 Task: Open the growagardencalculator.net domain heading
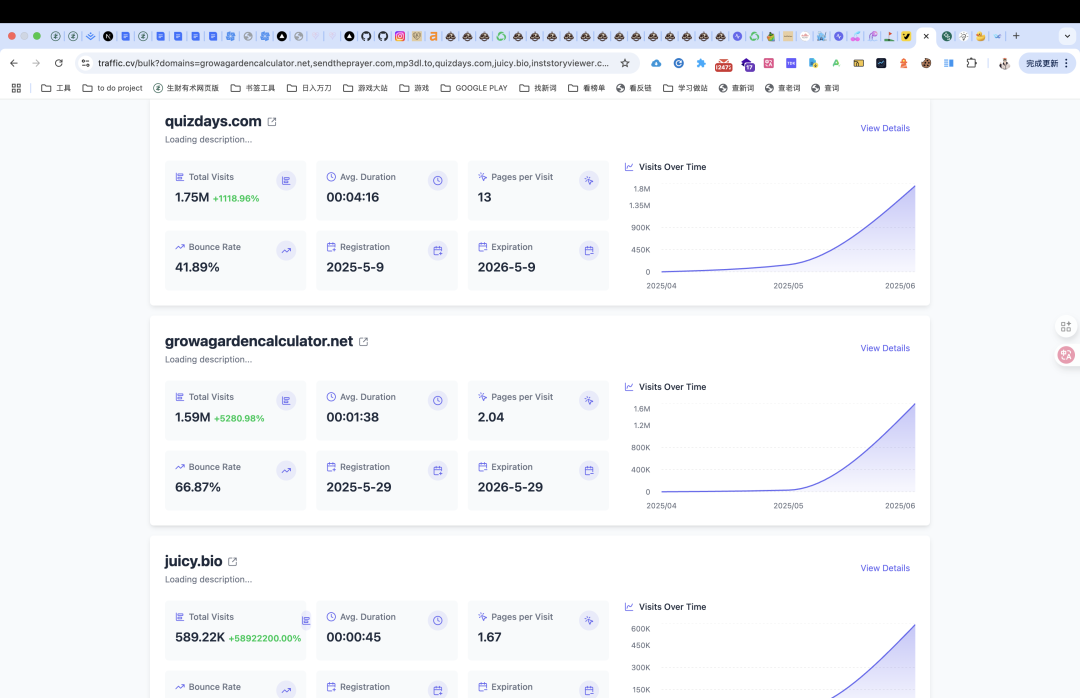(x=258, y=341)
